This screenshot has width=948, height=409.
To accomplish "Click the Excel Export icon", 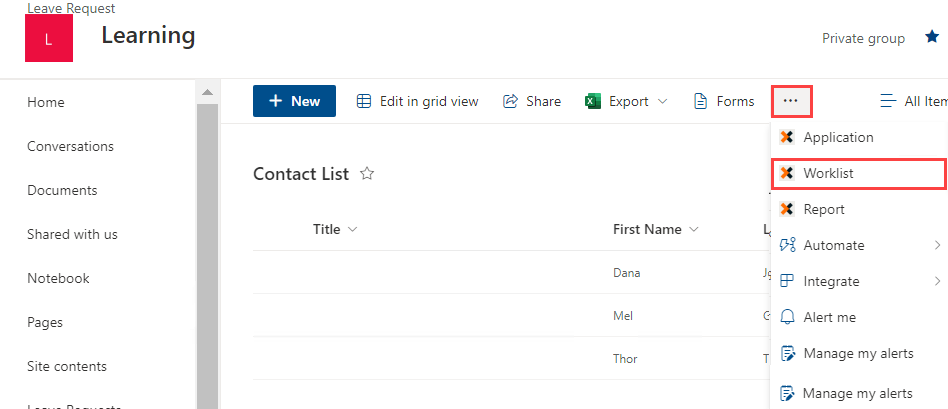I will pos(593,101).
